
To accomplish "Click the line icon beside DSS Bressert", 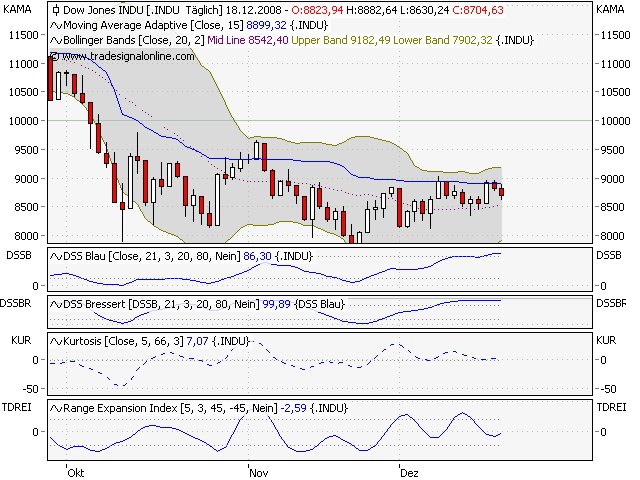I will click(x=56, y=304).
